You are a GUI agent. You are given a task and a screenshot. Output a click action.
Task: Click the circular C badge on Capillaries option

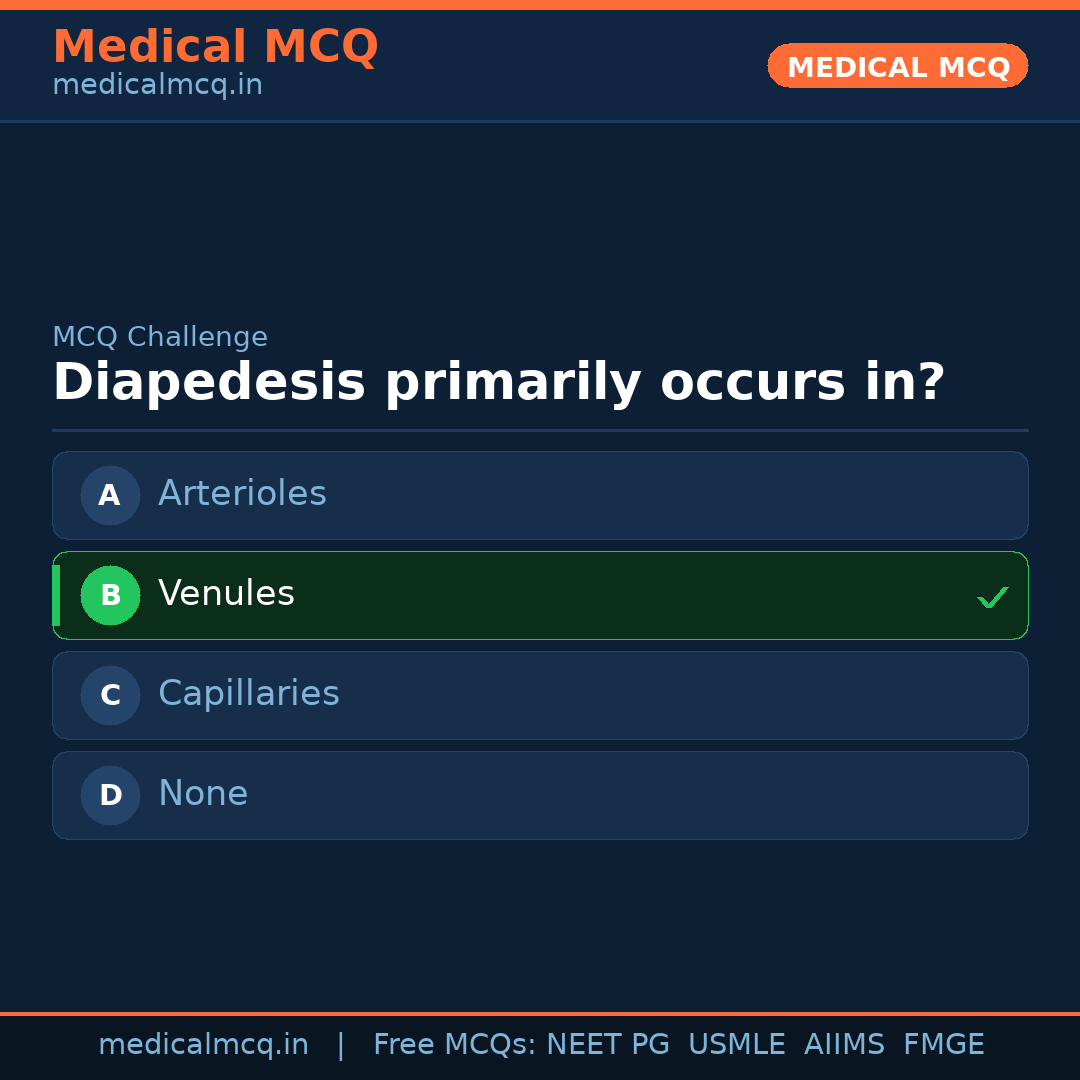click(110, 695)
